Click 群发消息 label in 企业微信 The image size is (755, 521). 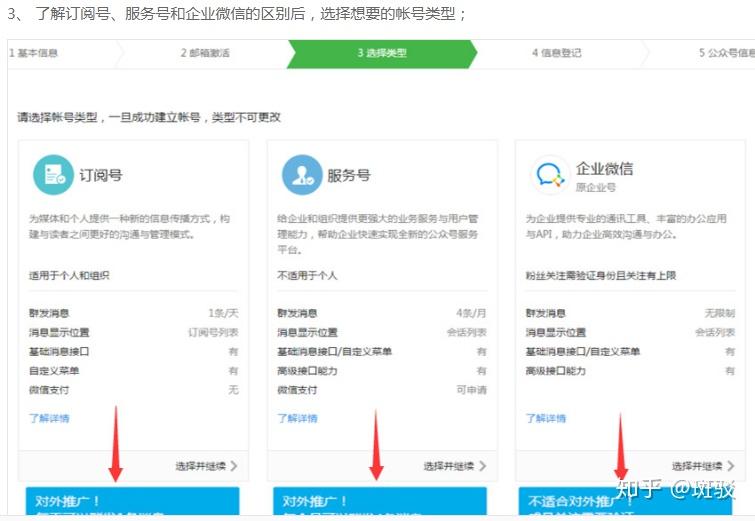coord(546,313)
